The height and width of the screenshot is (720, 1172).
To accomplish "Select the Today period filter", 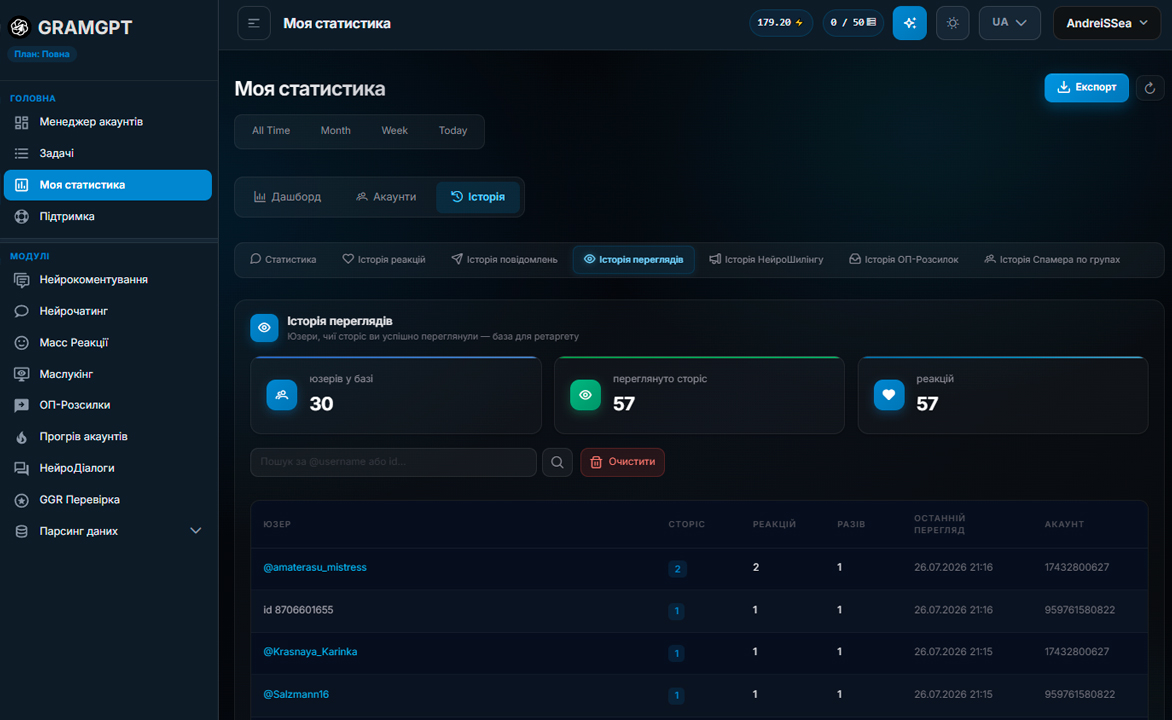I will pos(453,131).
